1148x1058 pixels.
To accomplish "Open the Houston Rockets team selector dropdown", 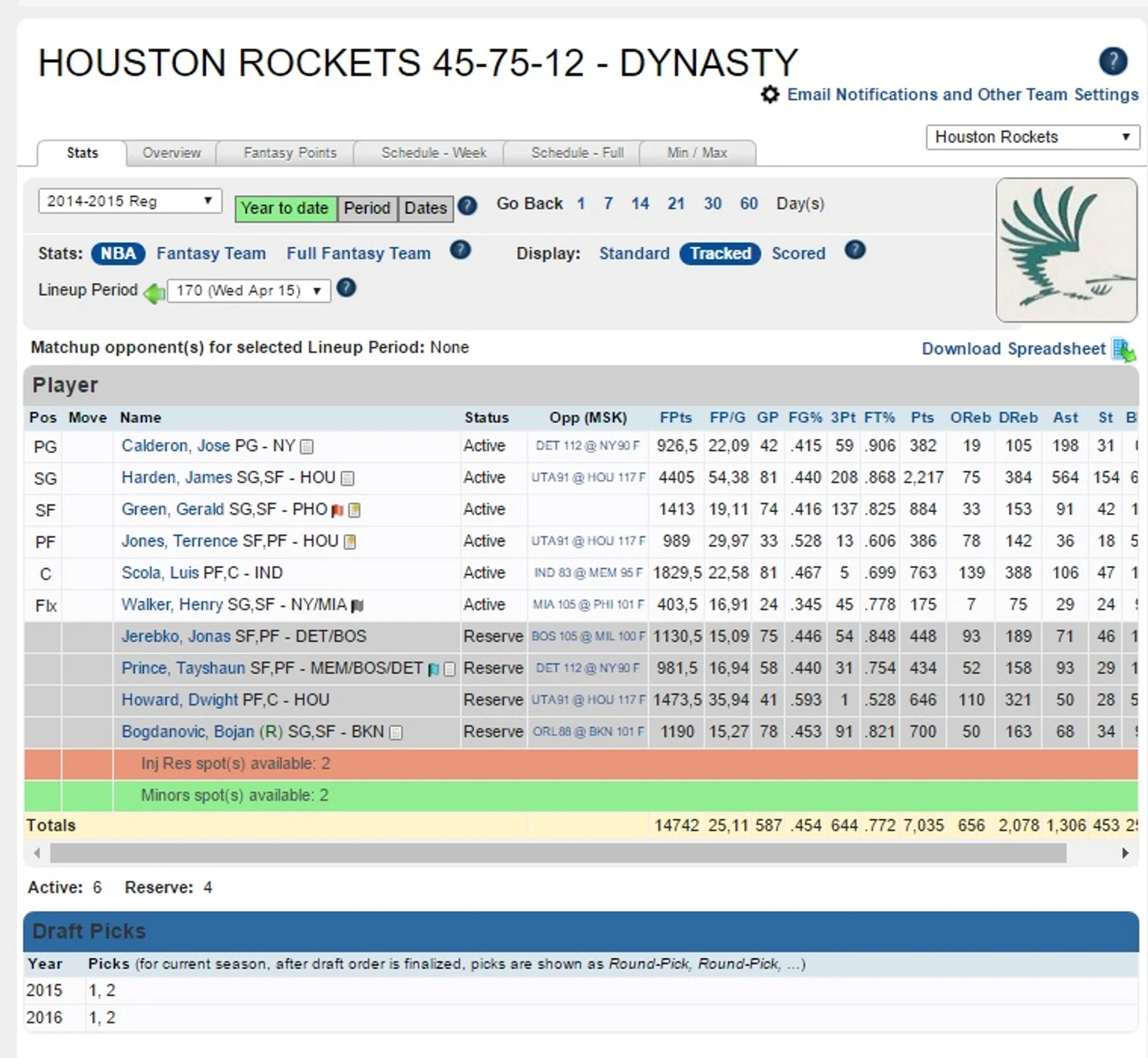I will coord(1032,137).
